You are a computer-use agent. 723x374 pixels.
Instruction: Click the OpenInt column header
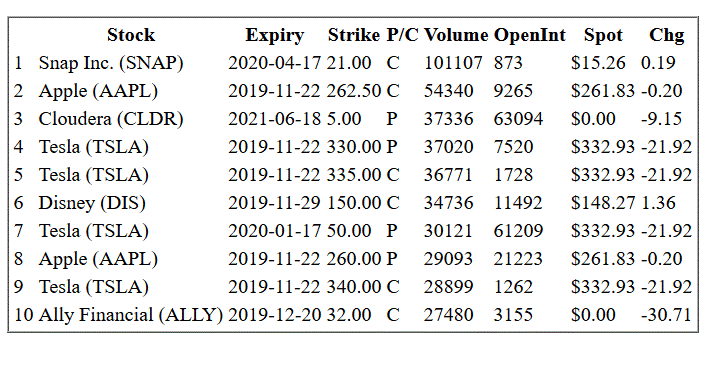click(x=529, y=35)
